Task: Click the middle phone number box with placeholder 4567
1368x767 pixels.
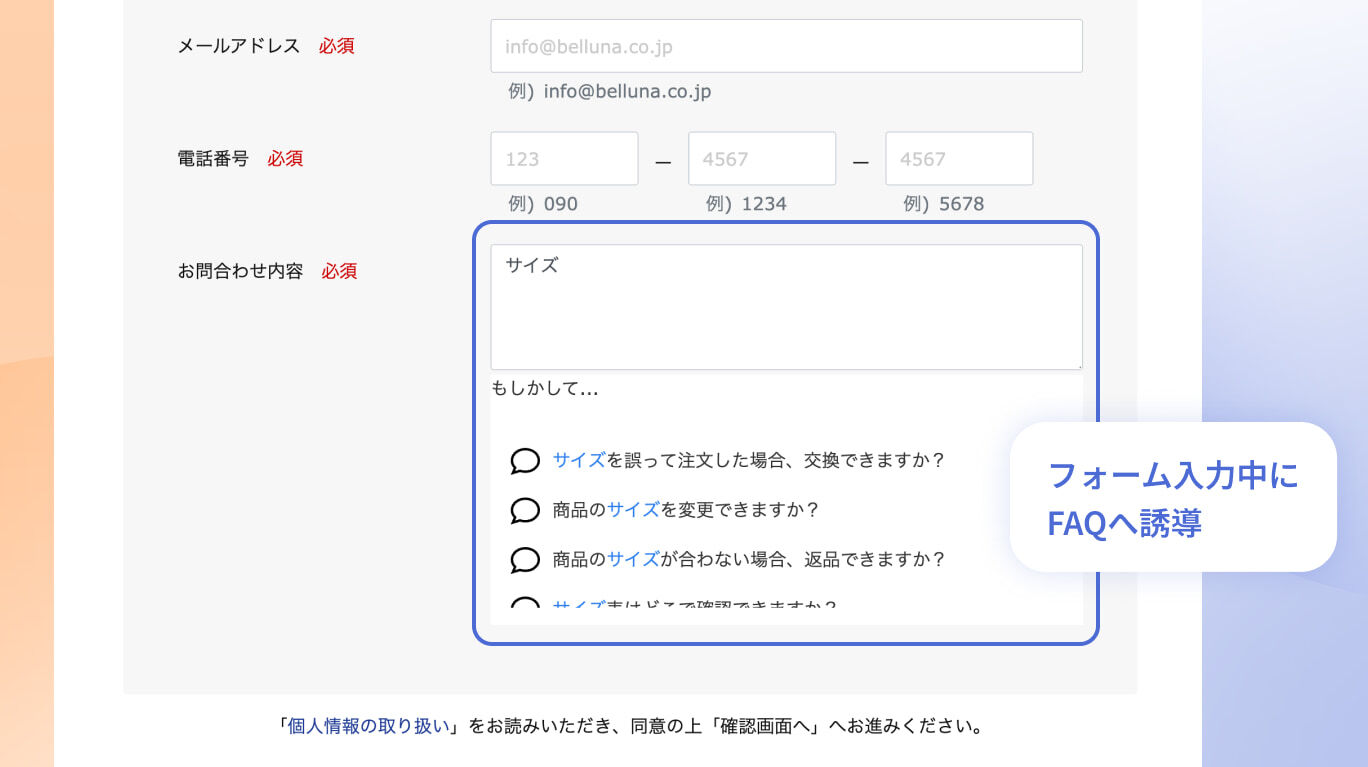Action: tap(761, 158)
